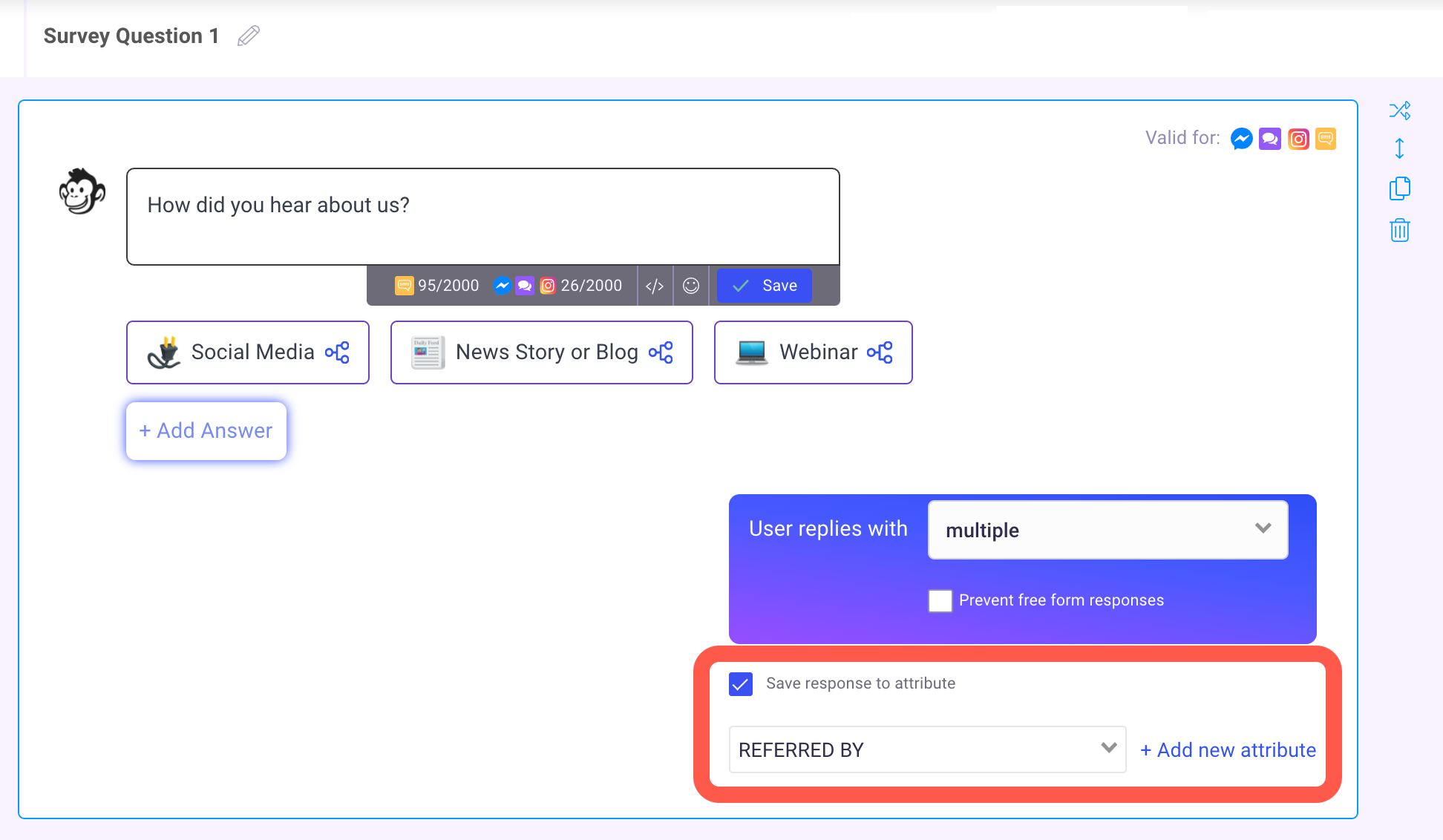
Task: Click Add new attribute link
Action: click(1228, 750)
